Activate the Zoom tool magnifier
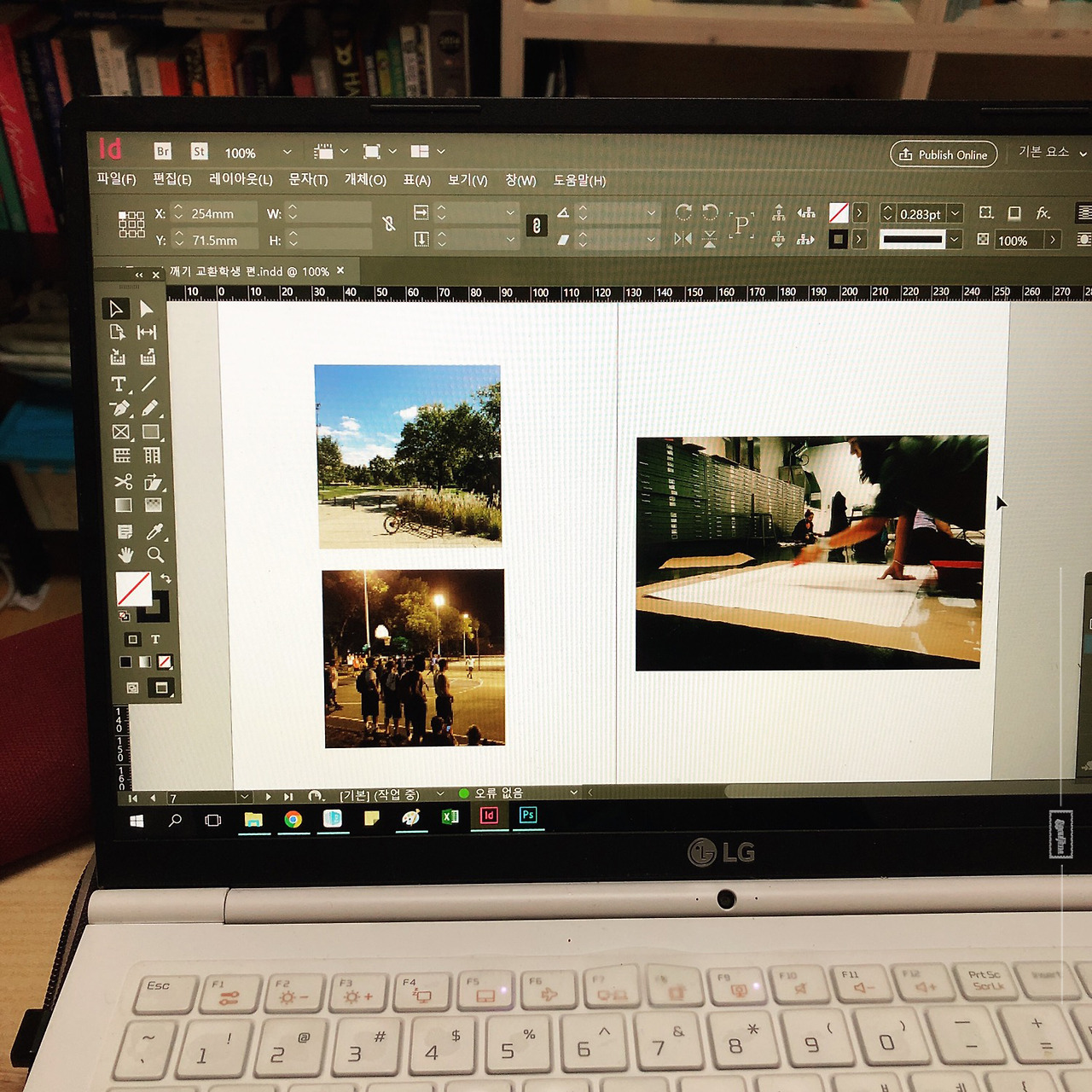 point(155,555)
